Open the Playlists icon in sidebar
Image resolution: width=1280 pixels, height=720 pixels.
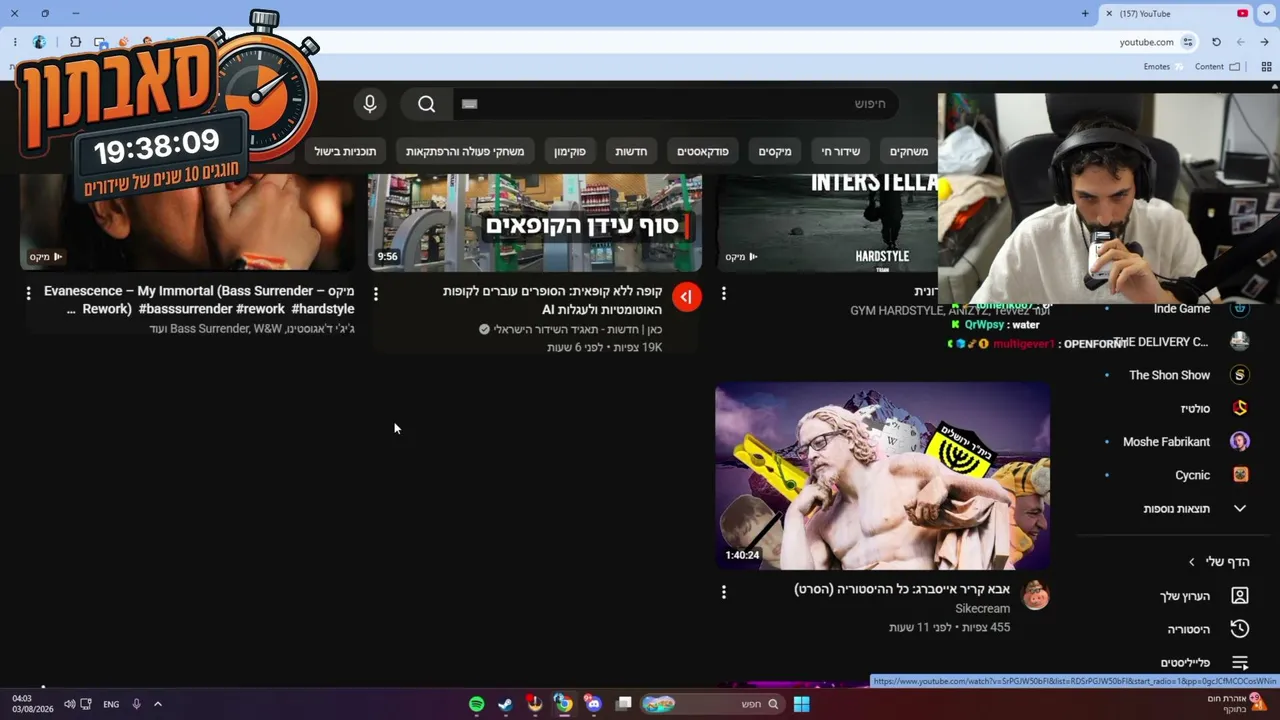(1240, 662)
